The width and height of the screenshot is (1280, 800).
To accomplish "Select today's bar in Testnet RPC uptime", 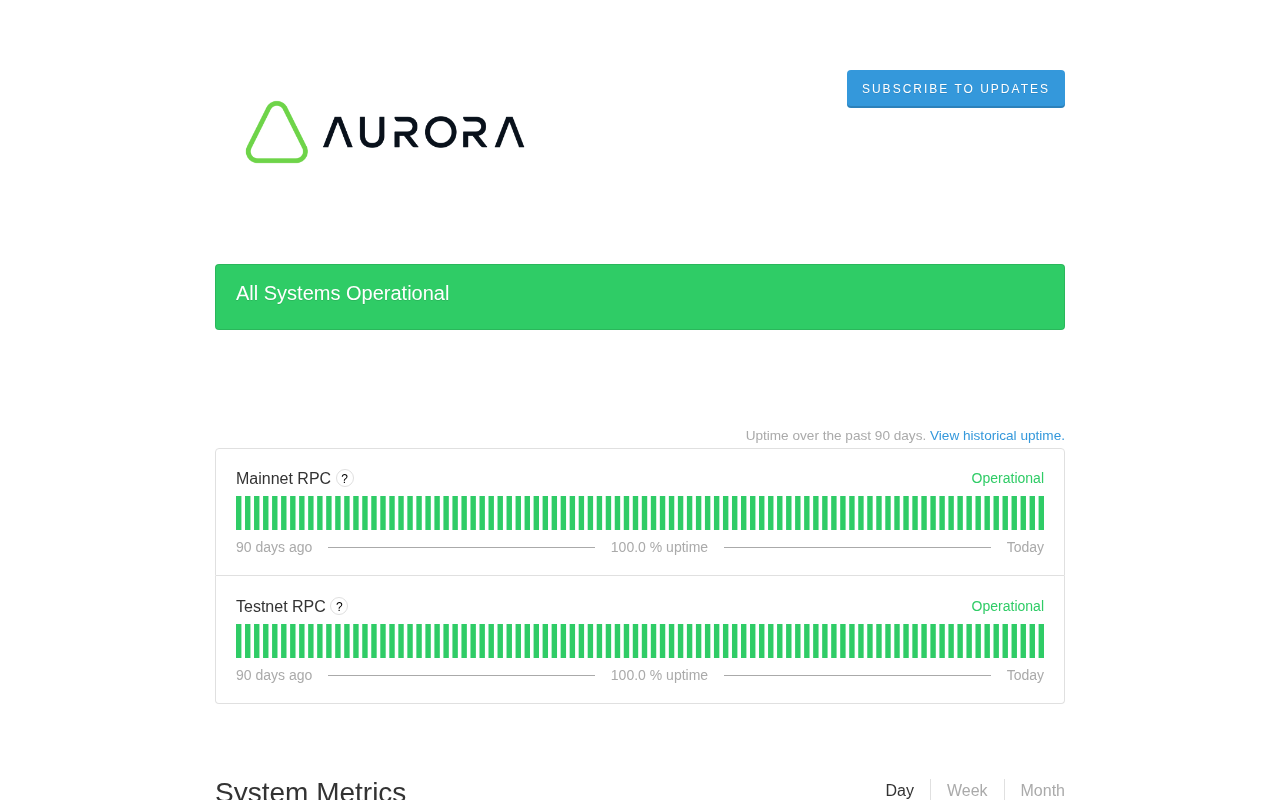I will click(1041, 641).
